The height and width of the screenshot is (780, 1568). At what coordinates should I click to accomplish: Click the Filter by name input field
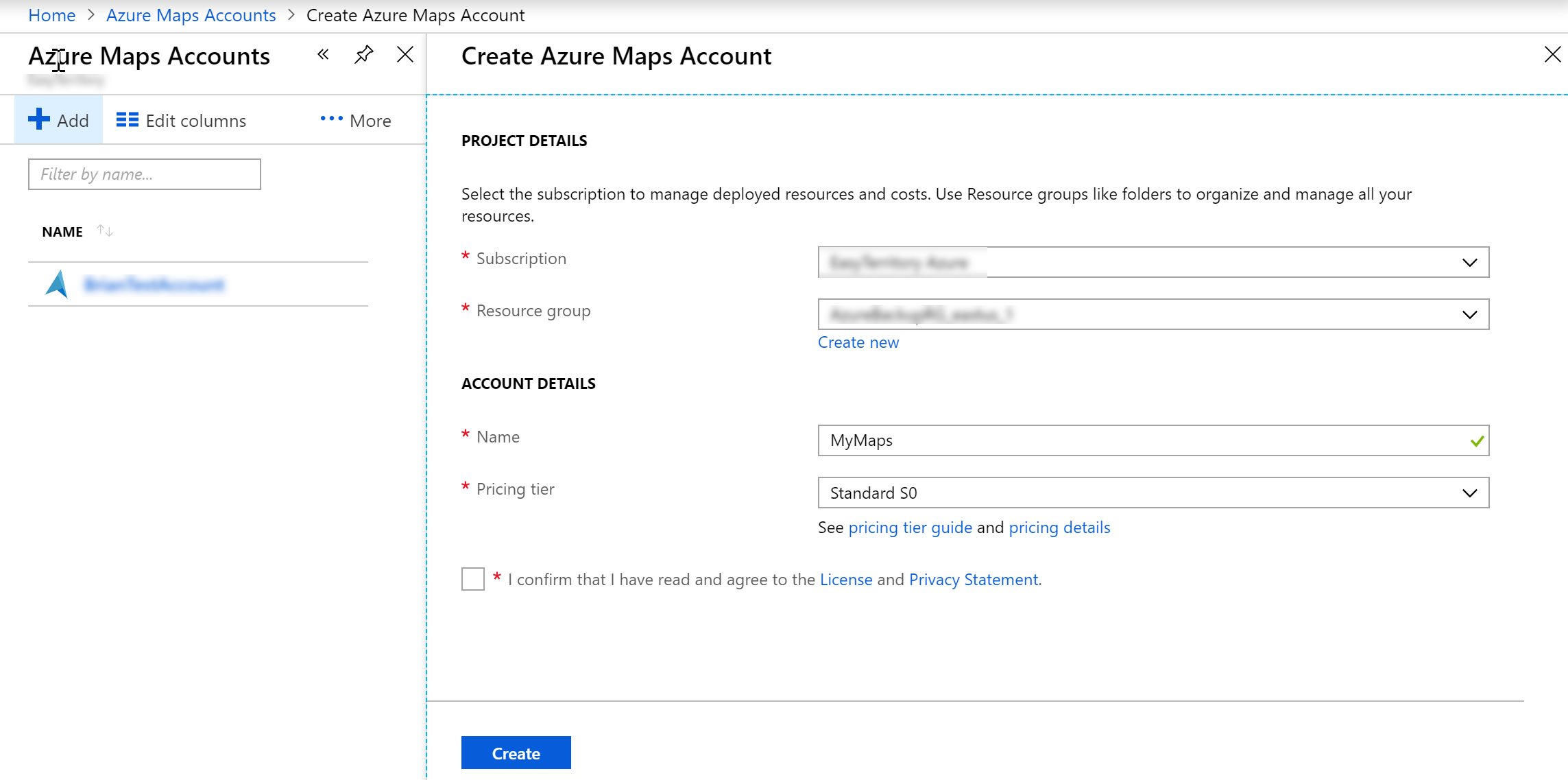pos(145,174)
